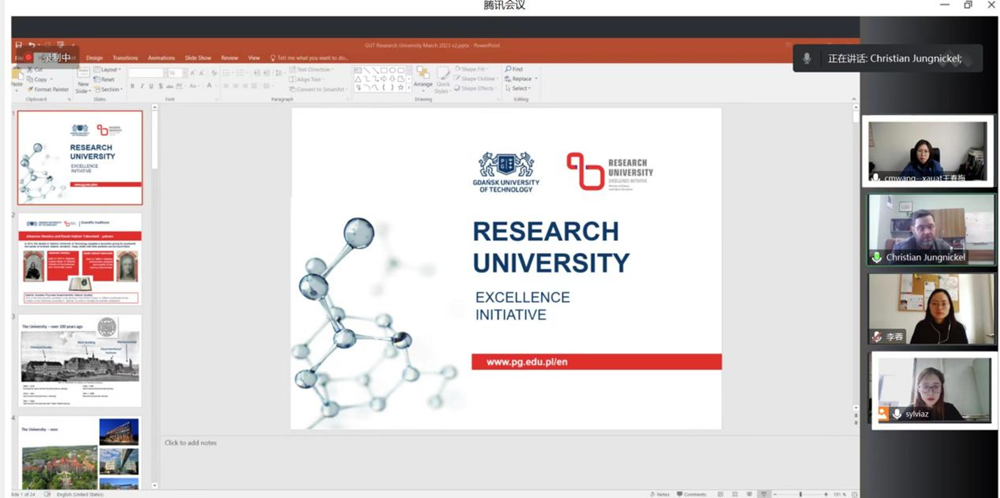Click www.pg.edu.pl/en link on slide
Viewport: 1000px width, 498px height.
(x=527, y=362)
